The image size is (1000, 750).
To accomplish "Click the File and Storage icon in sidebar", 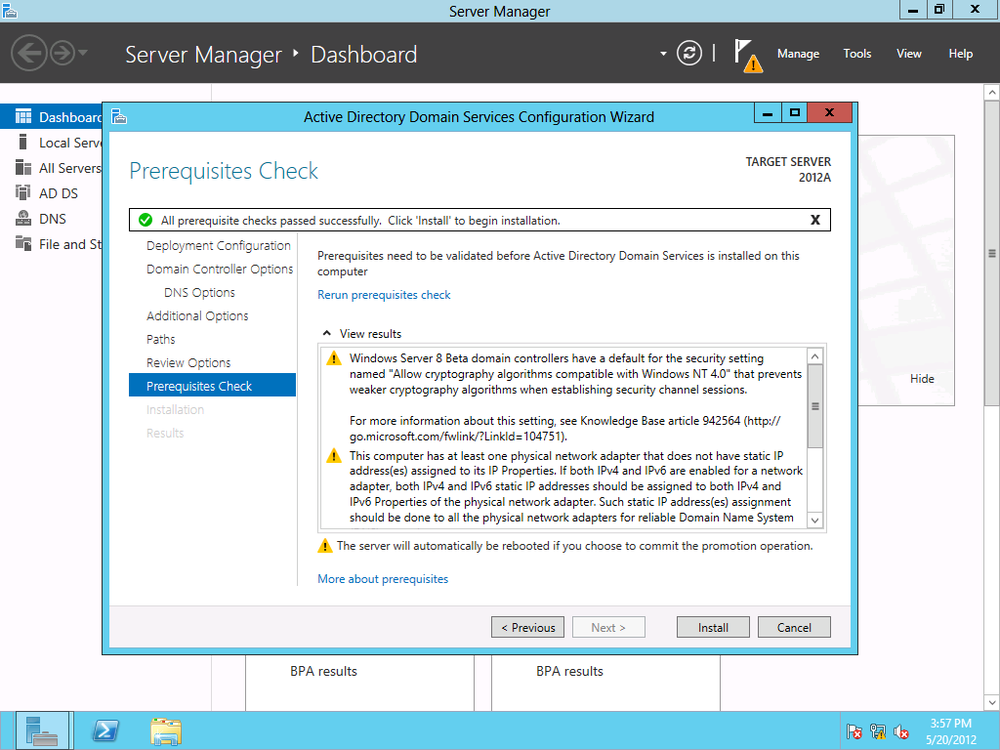I will coord(23,244).
